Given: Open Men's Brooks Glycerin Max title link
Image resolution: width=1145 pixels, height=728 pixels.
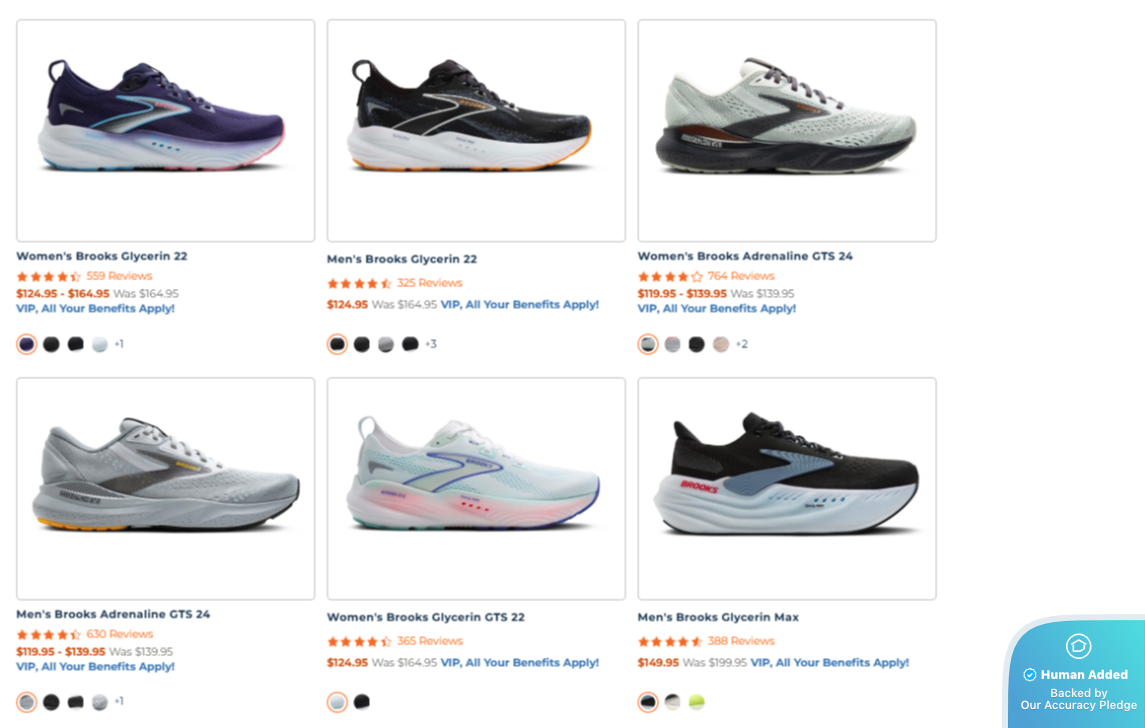Looking at the screenshot, I should point(718,617).
